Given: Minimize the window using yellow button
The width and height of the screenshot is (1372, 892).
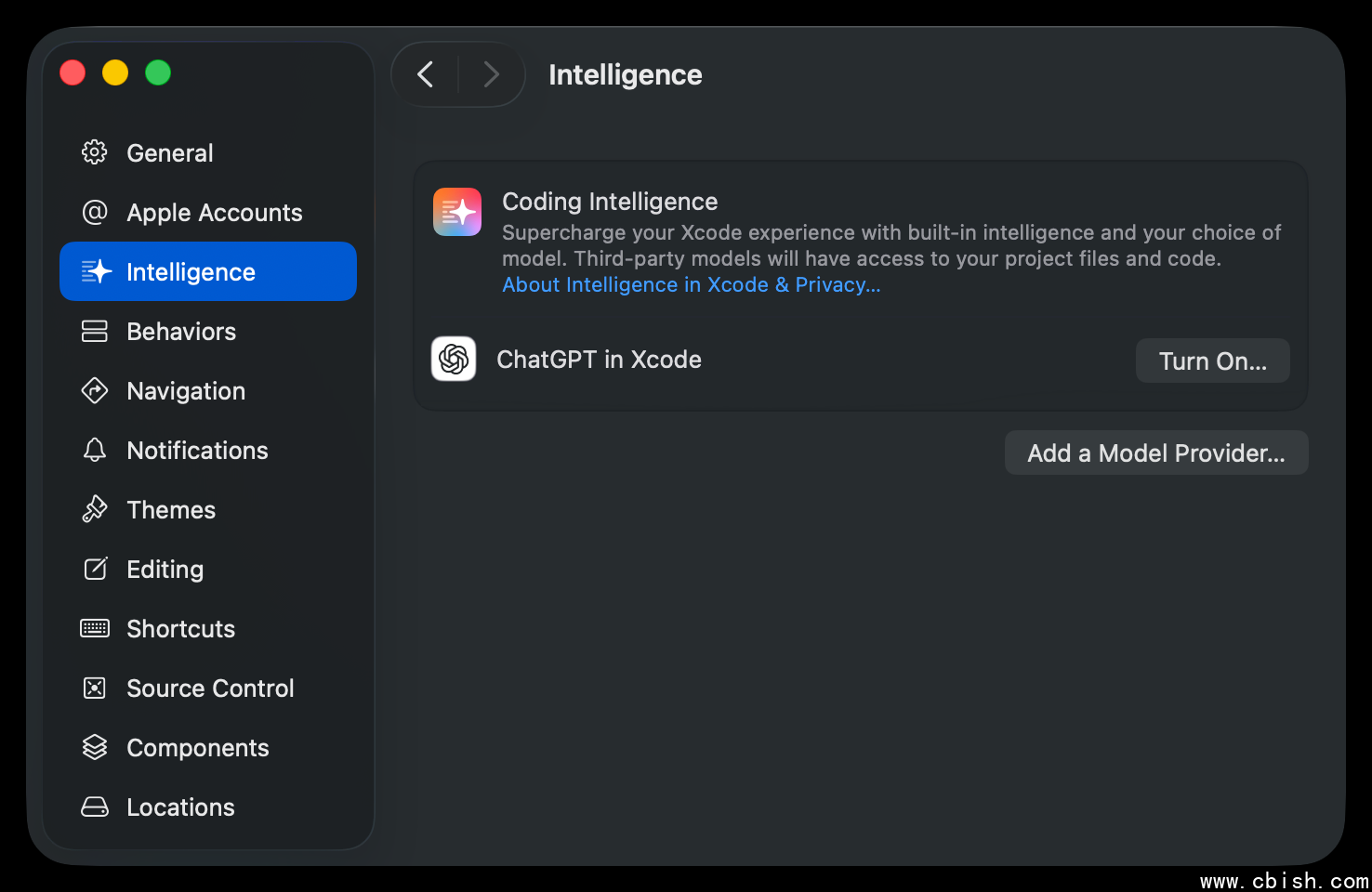Looking at the screenshot, I should (115, 72).
